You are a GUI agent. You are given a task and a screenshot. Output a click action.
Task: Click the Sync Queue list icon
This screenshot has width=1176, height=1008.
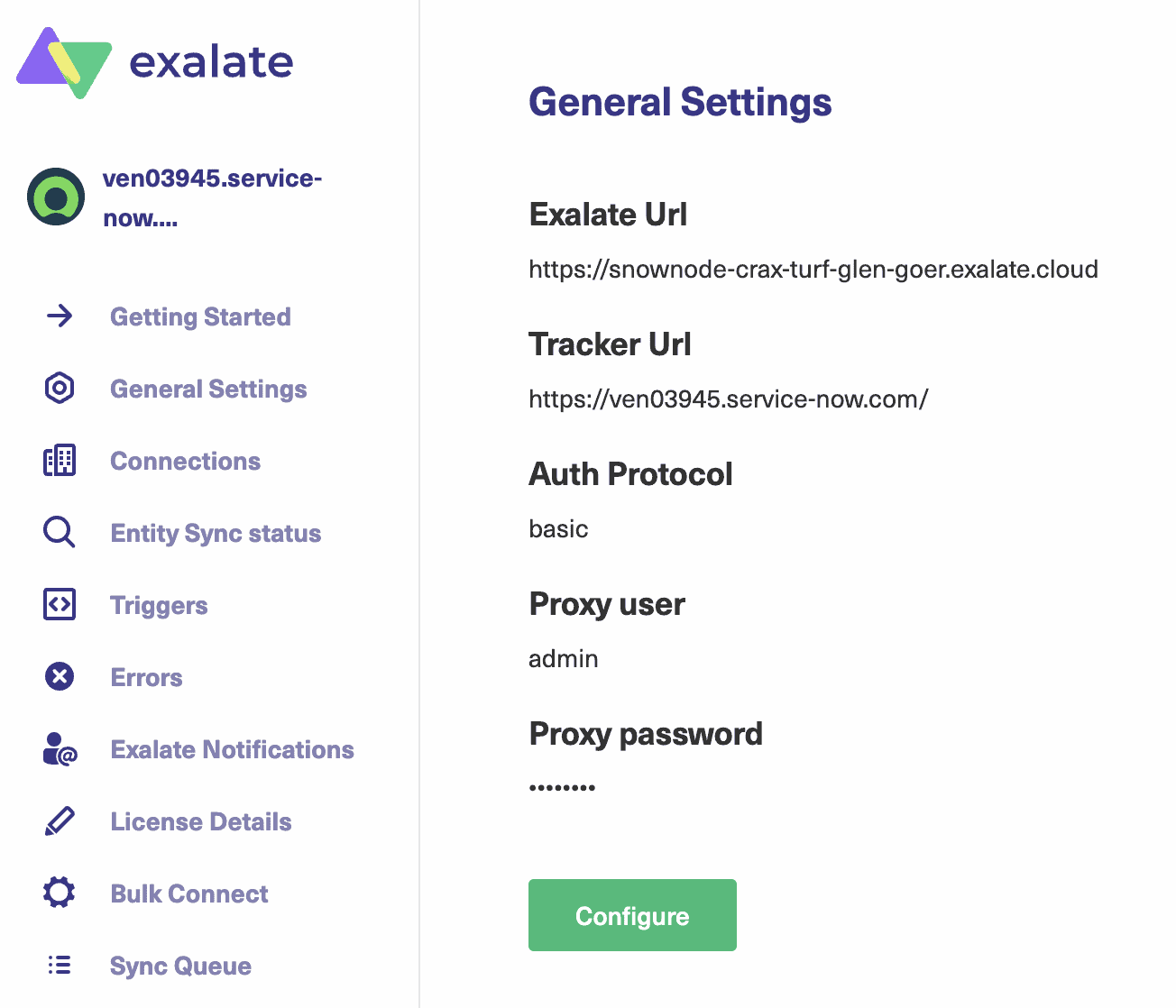59,965
